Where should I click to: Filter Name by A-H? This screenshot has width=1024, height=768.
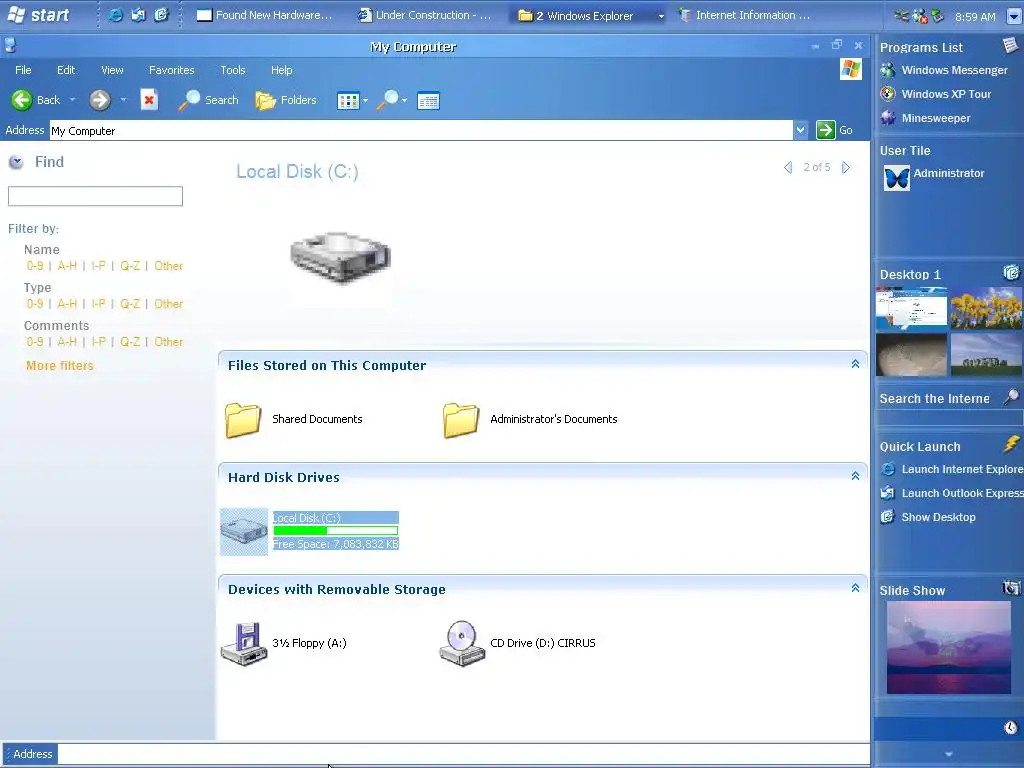[x=67, y=266]
